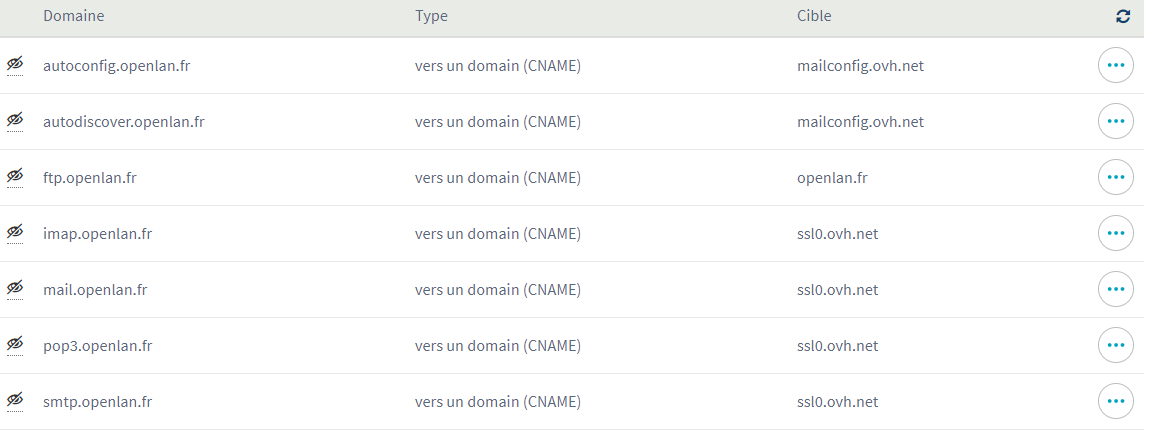Click eye-slash icon beside imap.openlan.fr

pyautogui.click(x=14, y=234)
